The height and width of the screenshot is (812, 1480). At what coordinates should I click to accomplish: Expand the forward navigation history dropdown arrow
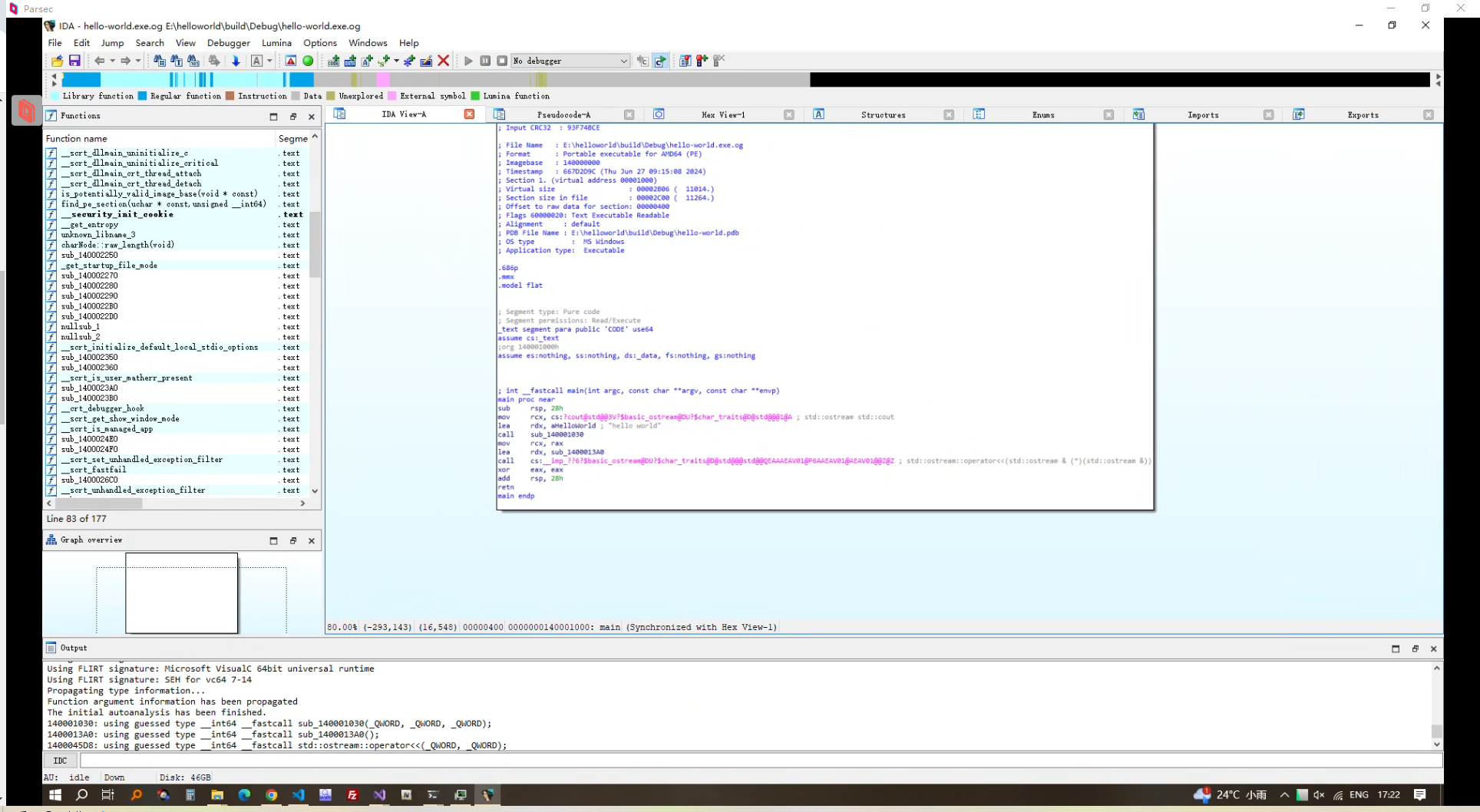[138, 61]
